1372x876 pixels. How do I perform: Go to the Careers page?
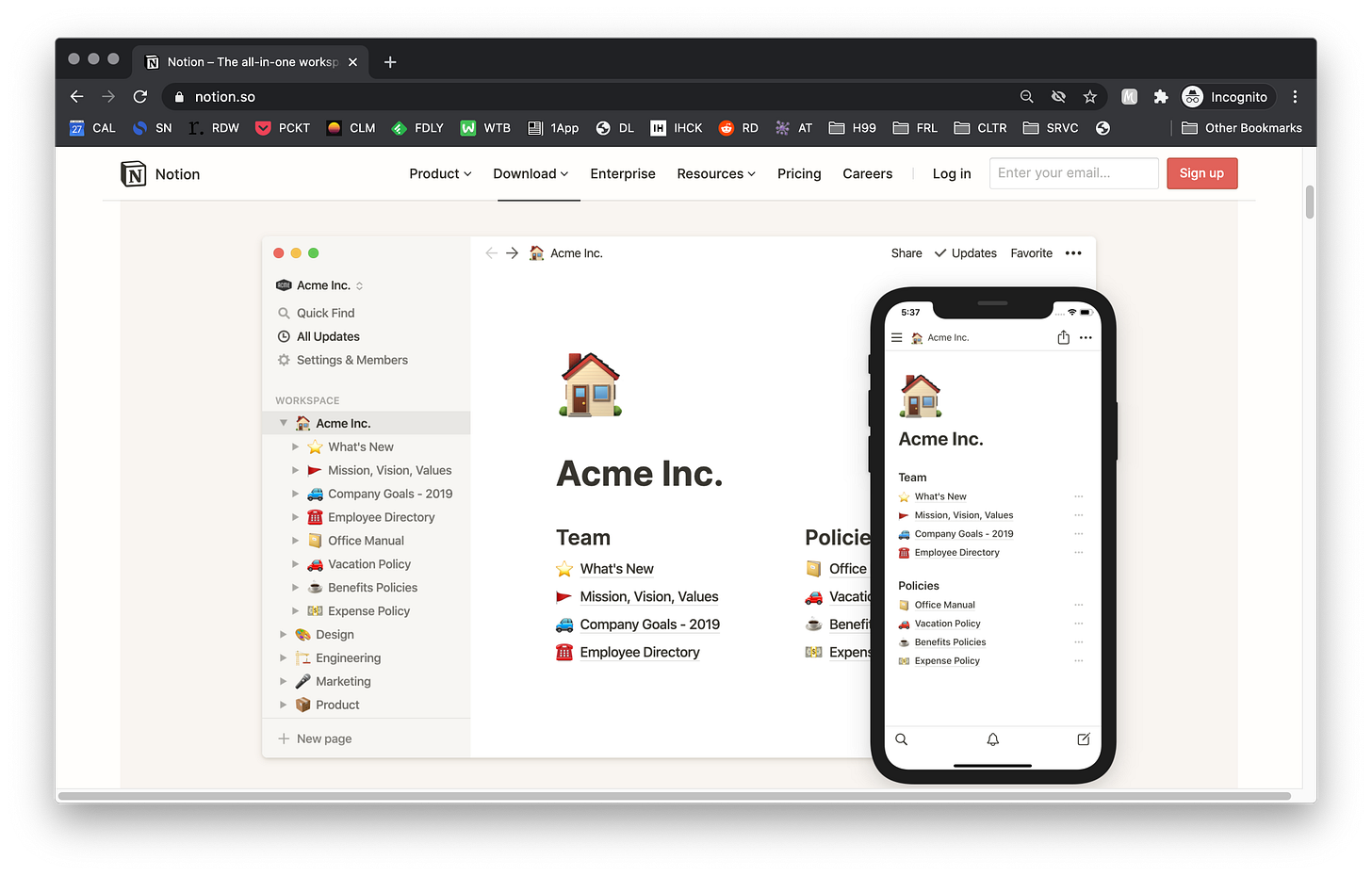pyautogui.click(x=867, y=173)
